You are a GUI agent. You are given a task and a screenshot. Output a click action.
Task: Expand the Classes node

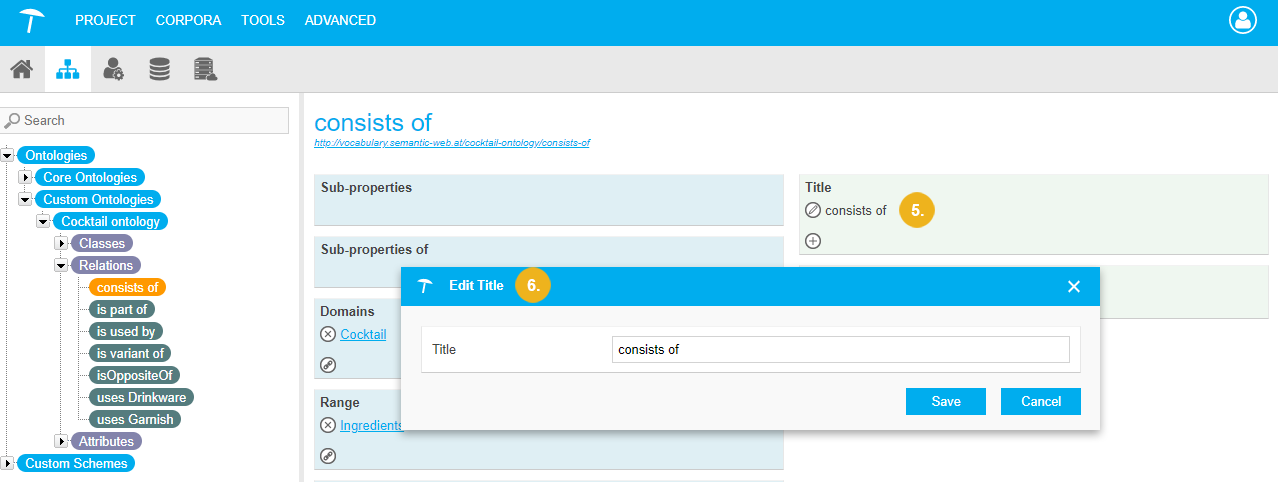(62, 244)
